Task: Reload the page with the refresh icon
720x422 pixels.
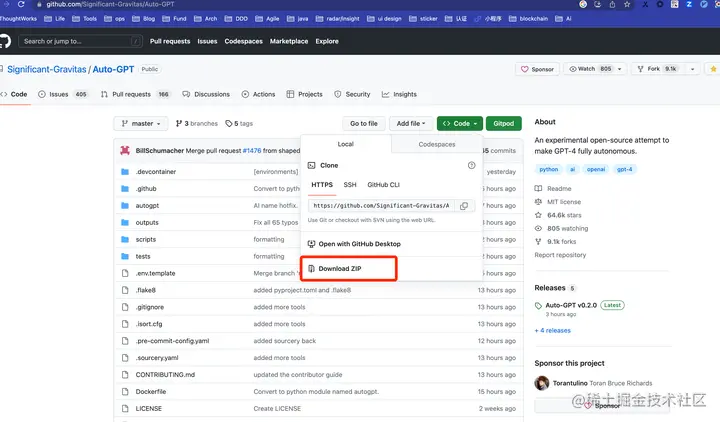Action: pyautogui.click(x=21, y=4)
